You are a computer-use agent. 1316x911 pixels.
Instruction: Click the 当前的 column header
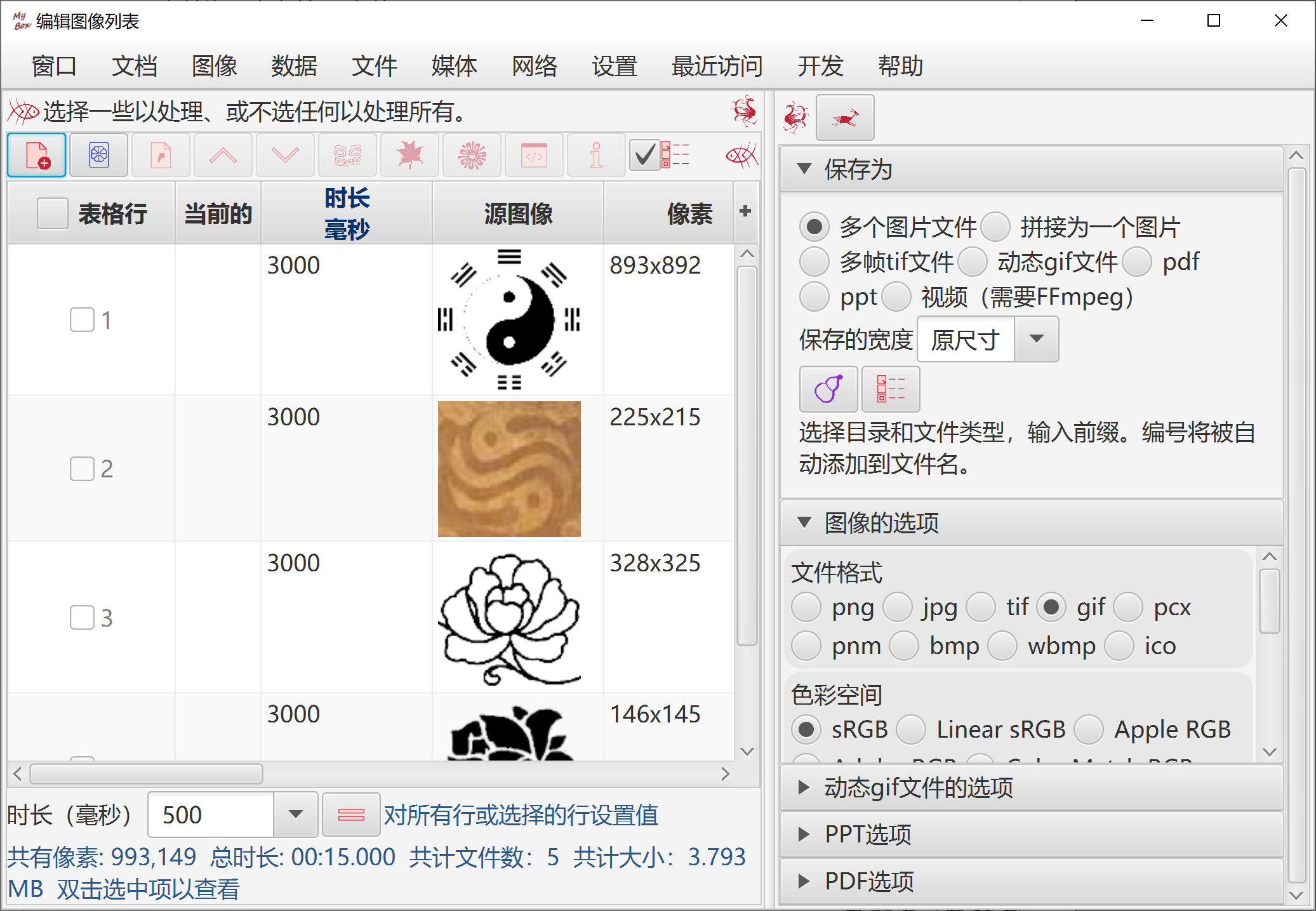(218, 213)
